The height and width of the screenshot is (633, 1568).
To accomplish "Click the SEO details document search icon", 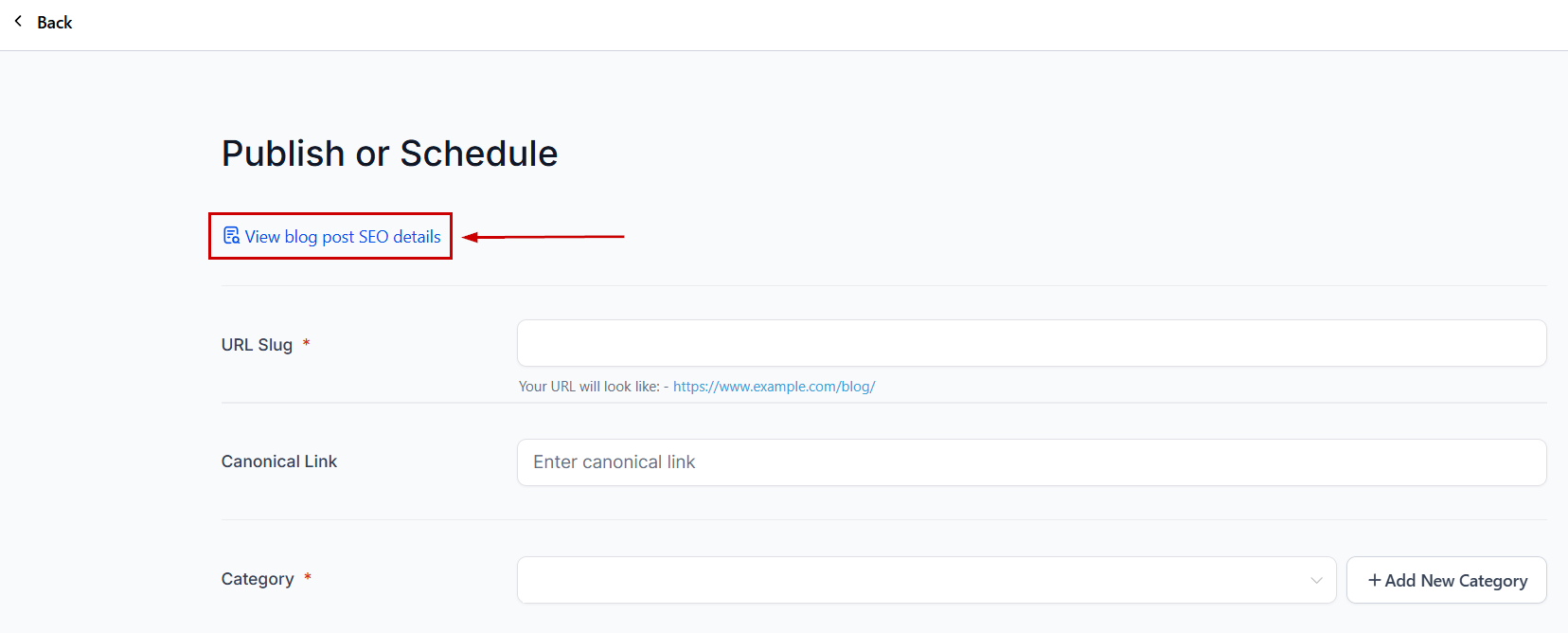I will click(231, 236).
